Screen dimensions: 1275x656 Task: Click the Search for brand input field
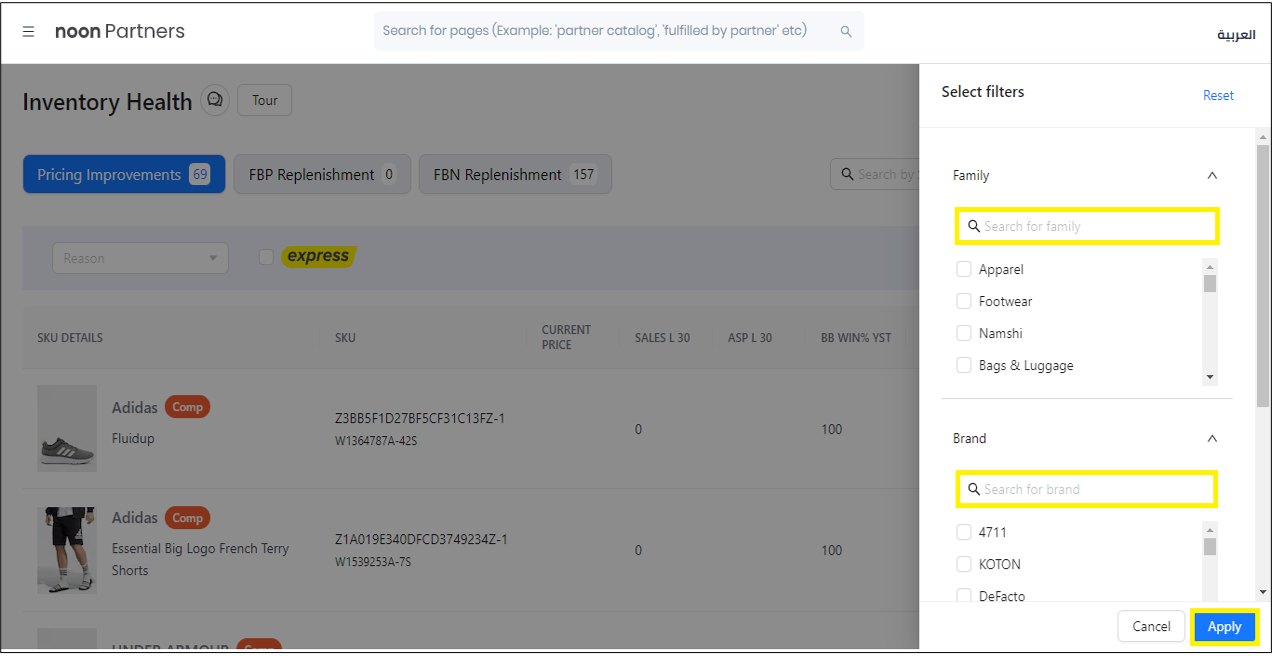(1092, 489)
